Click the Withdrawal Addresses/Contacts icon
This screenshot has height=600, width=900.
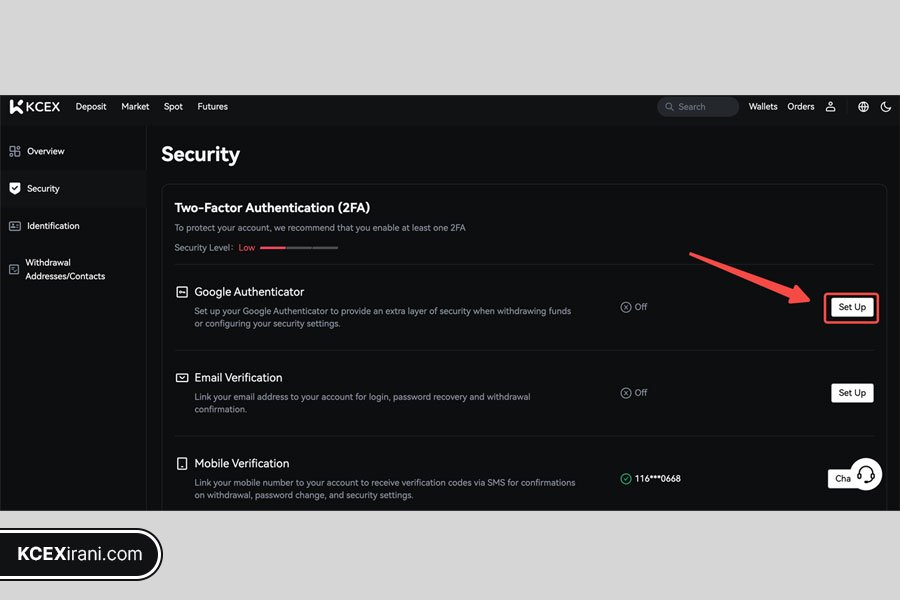(14, 269)
